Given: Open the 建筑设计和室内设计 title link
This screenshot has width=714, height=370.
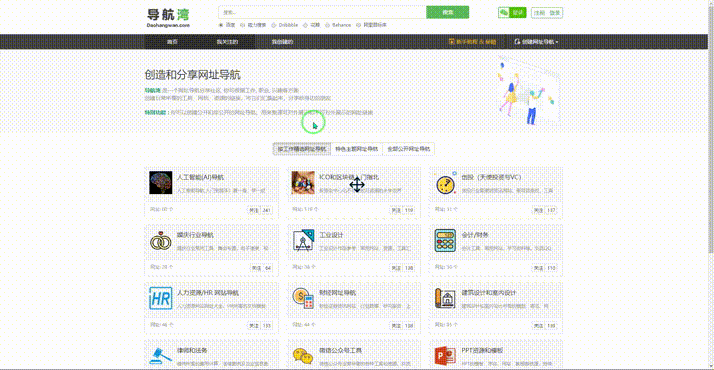Looking at the screenshot, I should pos(489,293).
